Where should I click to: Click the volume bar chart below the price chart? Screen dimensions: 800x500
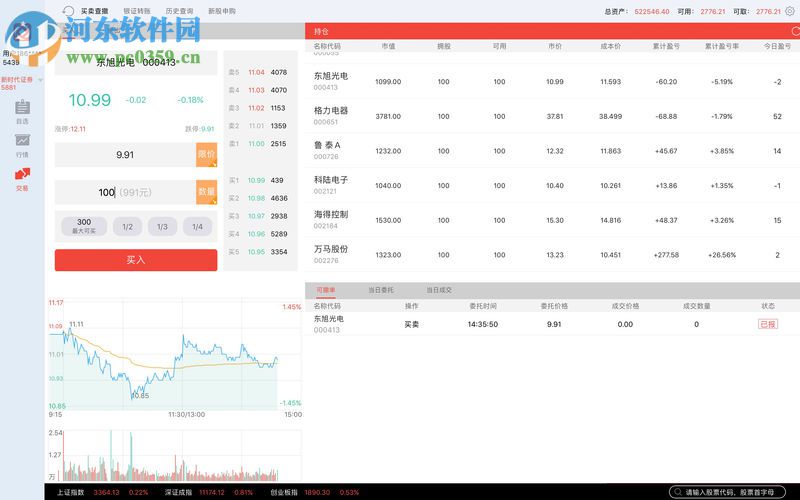coord(174,455)
